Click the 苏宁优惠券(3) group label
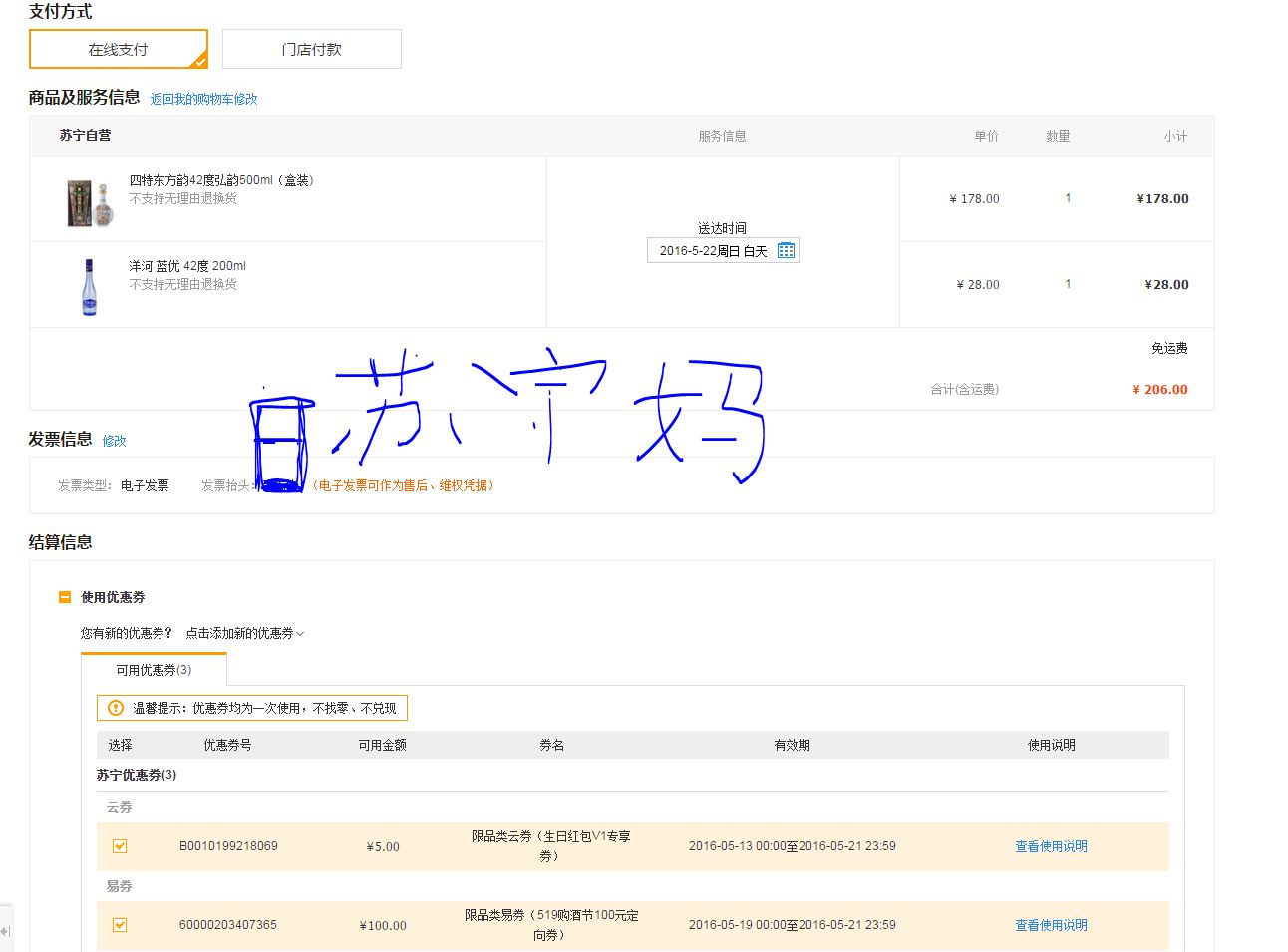The height and width of the screenshot is (952, 1288). pos(137,775)
